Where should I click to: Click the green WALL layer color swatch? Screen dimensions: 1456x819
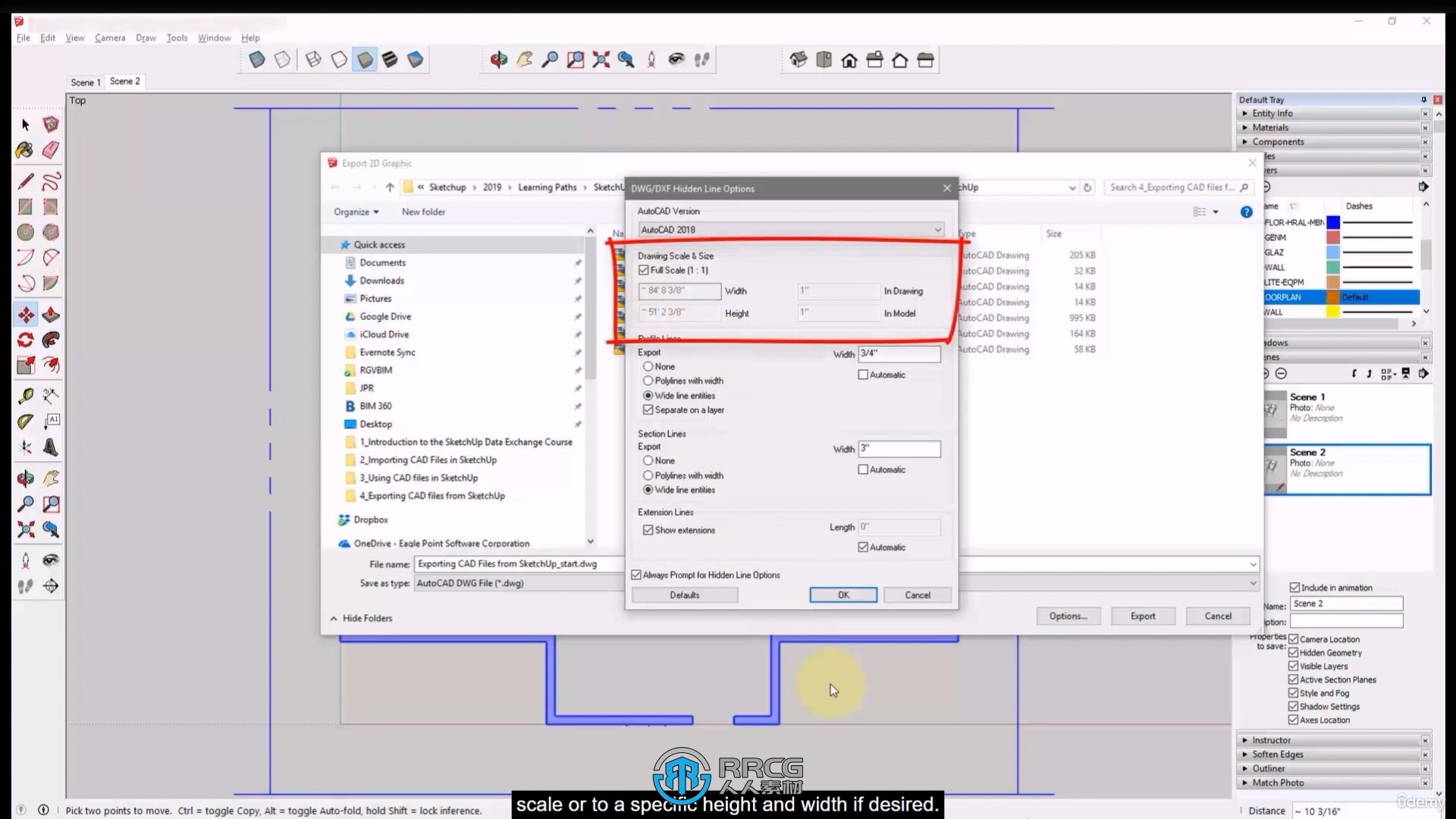[x=1332, y=268]
